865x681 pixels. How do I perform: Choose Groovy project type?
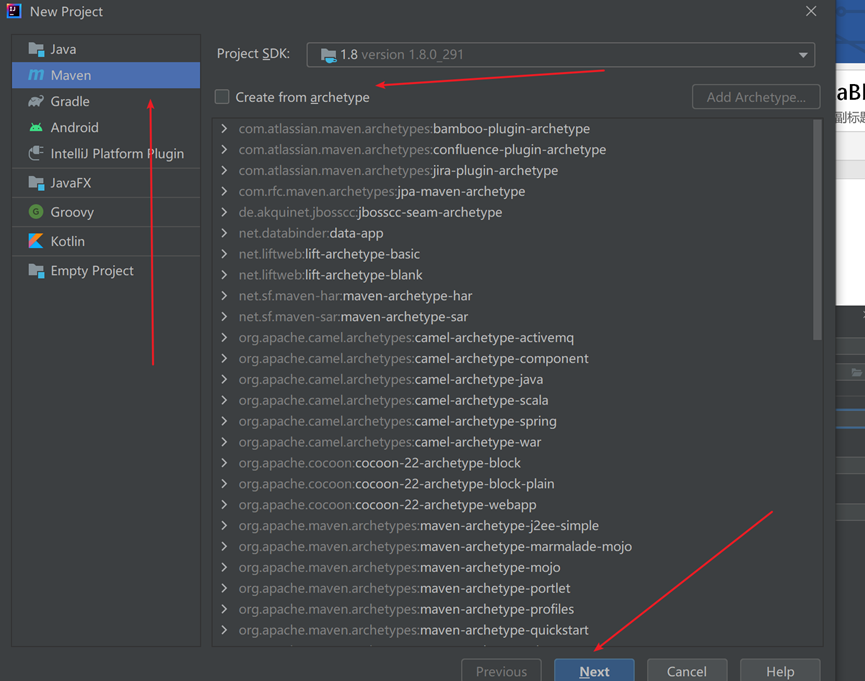pyautogui.click(x=106, y=212)
